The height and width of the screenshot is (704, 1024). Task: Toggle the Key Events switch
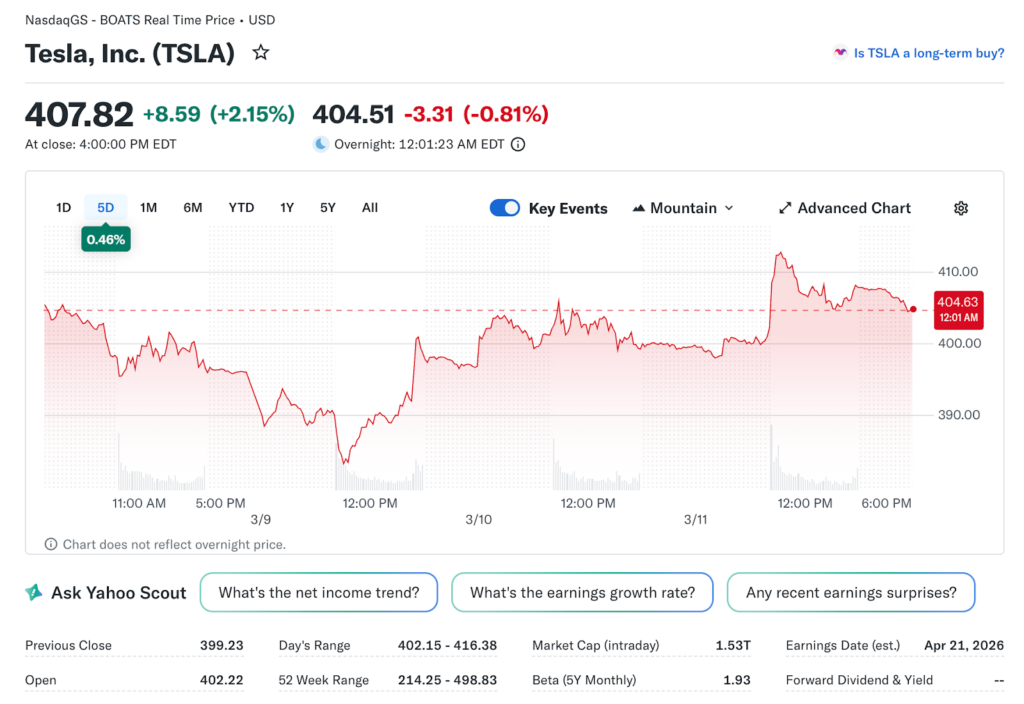[x=505, y=208]
